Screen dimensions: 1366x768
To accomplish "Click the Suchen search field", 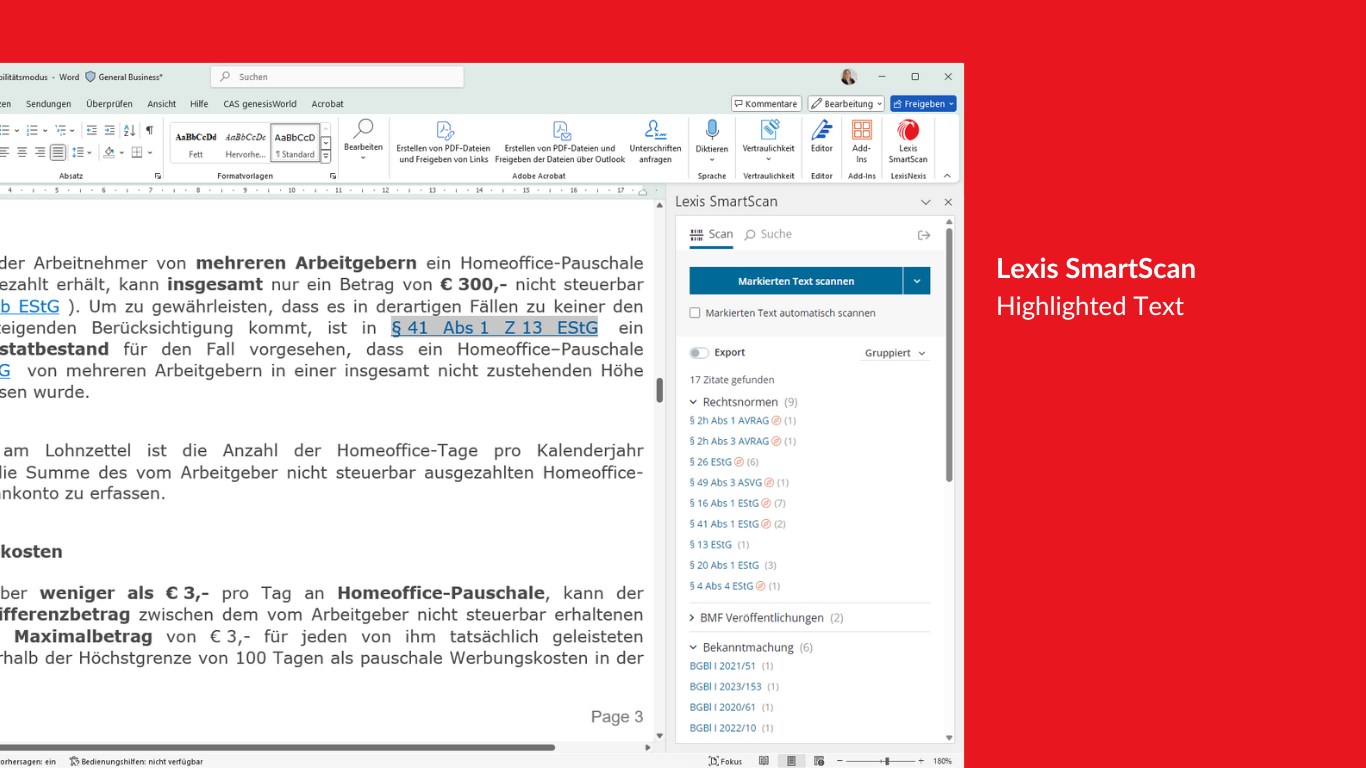I will pyautogui.click(x=337, y=77).
